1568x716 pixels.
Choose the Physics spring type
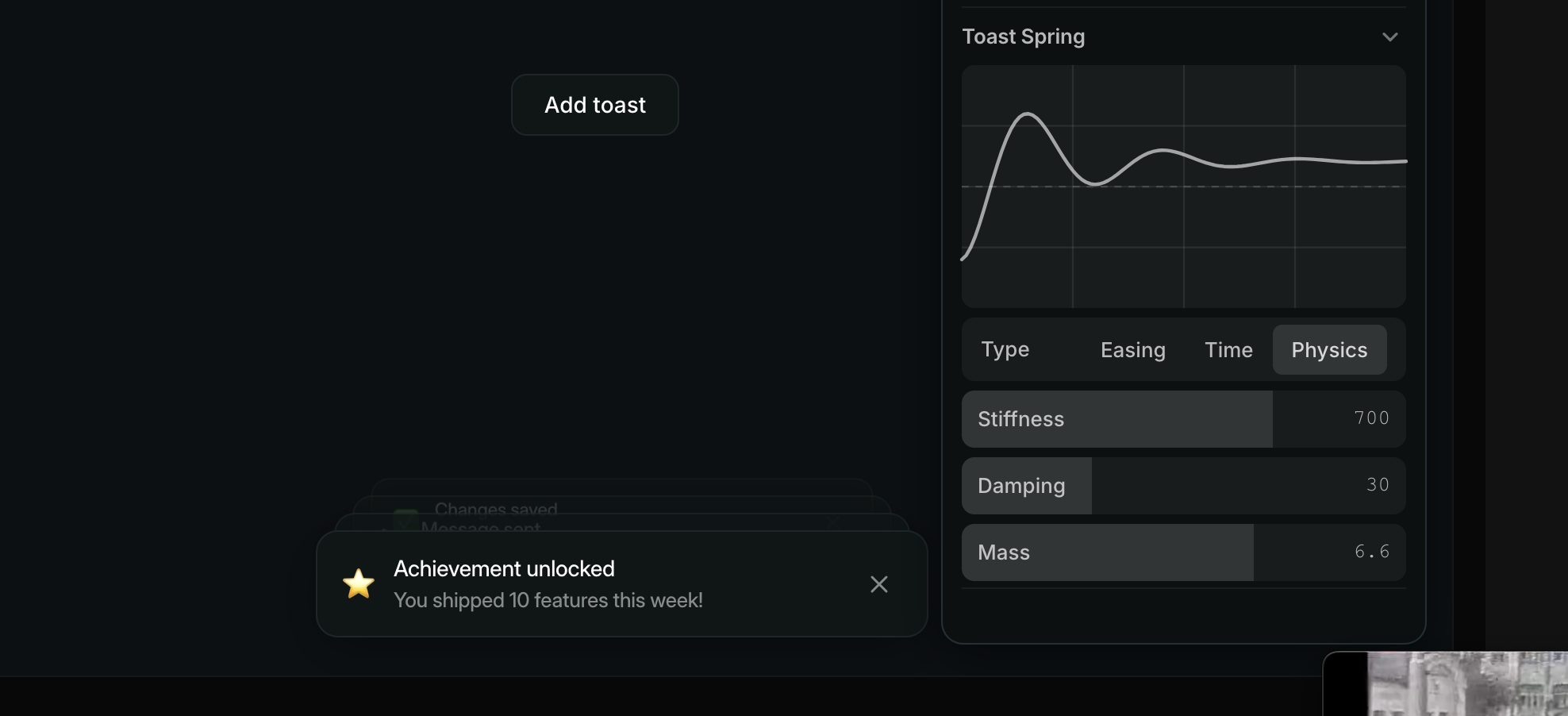(1329, 349)
